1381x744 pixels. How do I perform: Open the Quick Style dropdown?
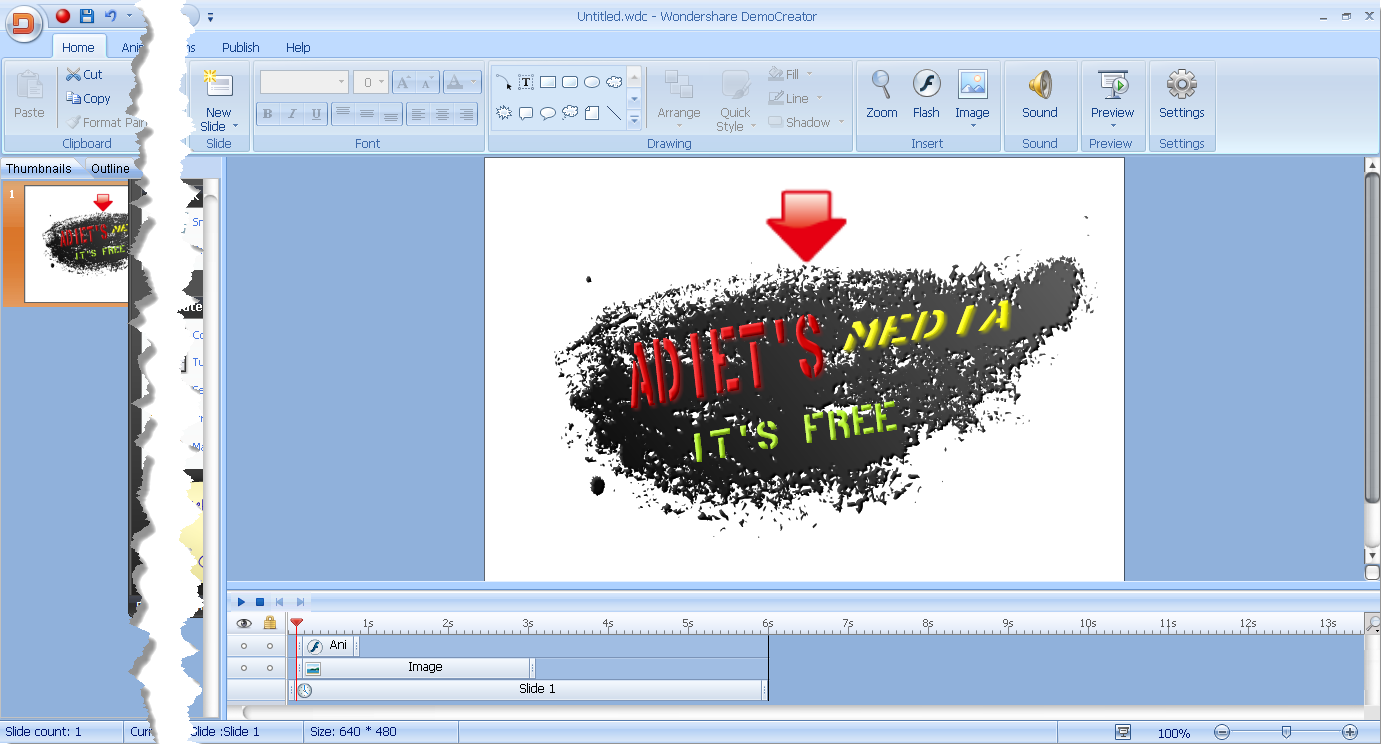(735, 100)
